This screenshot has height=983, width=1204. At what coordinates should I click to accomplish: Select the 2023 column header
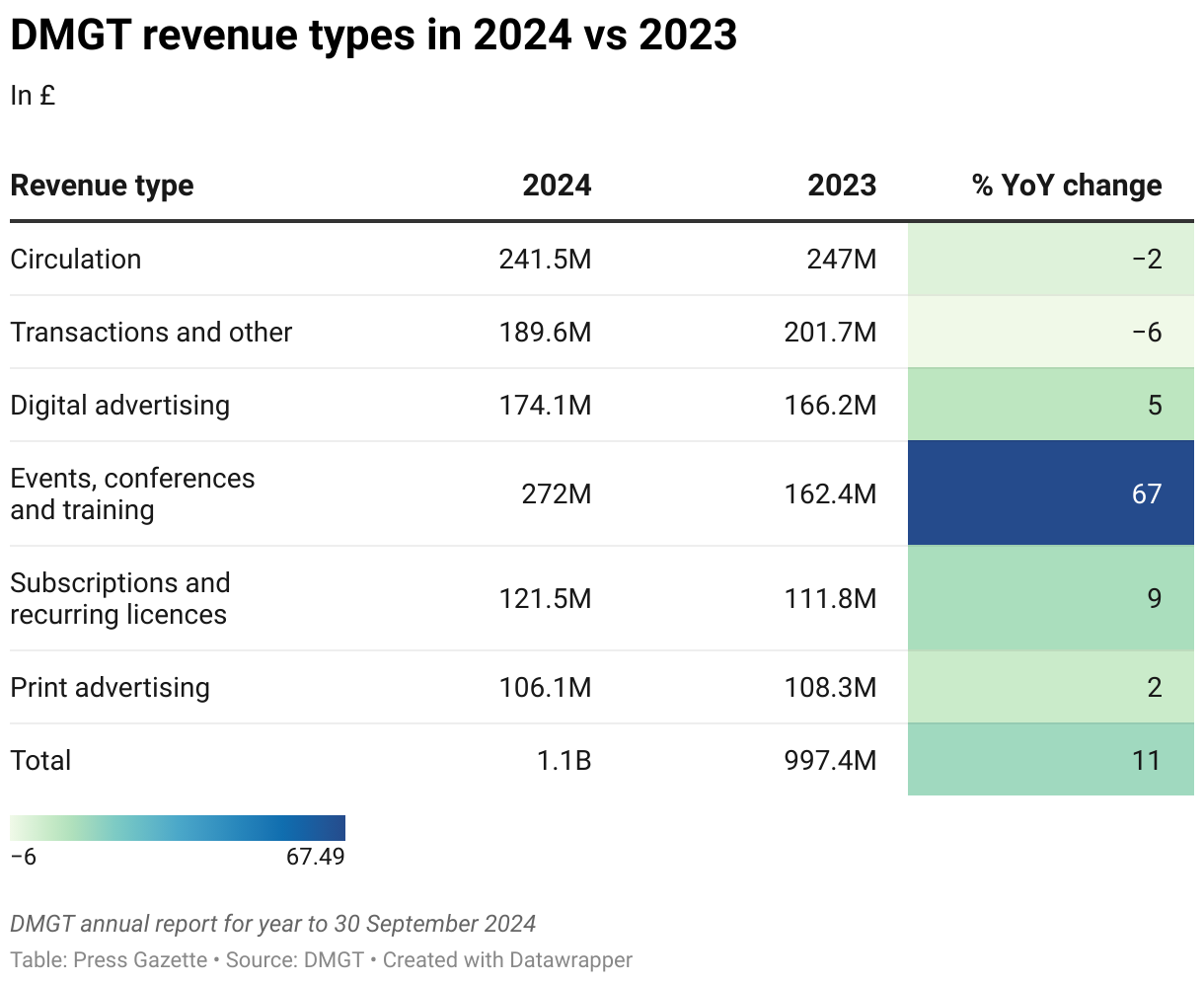(841, 186)
